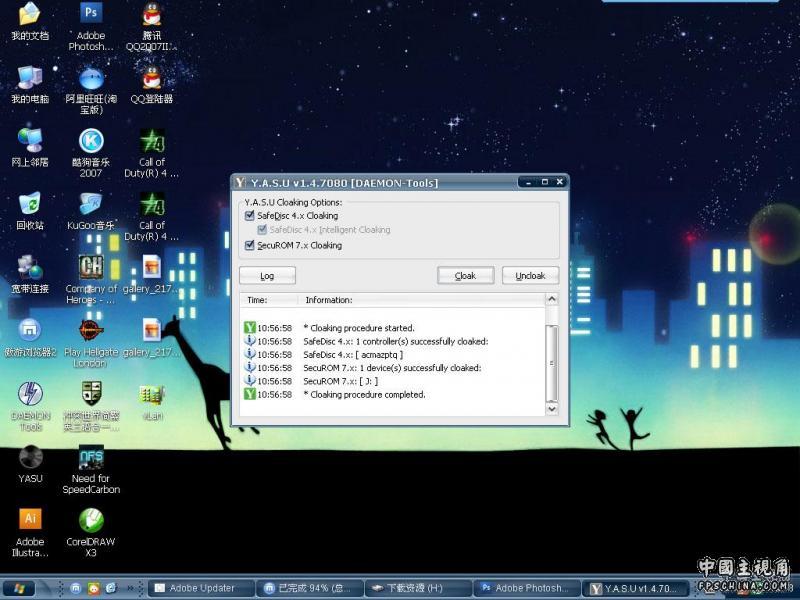
Task: Open the Adobe Illustrator desktop icon
Action: tap(30, 519)
